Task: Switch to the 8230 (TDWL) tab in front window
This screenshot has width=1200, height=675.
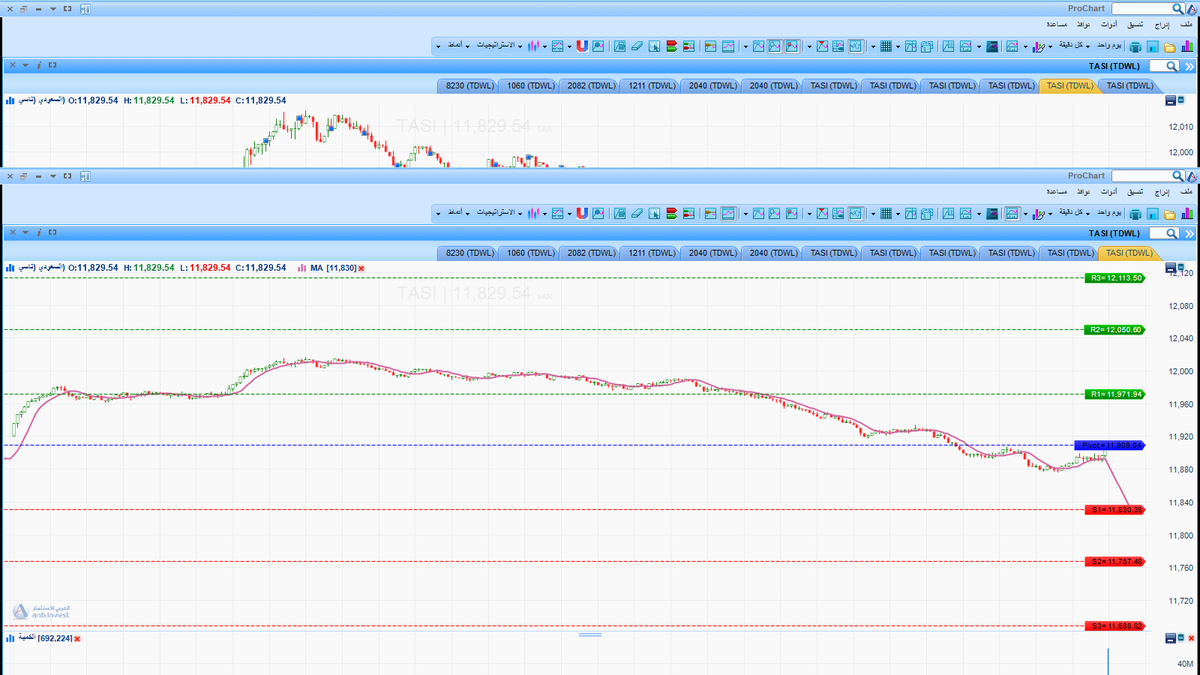Action: (467, 253)
